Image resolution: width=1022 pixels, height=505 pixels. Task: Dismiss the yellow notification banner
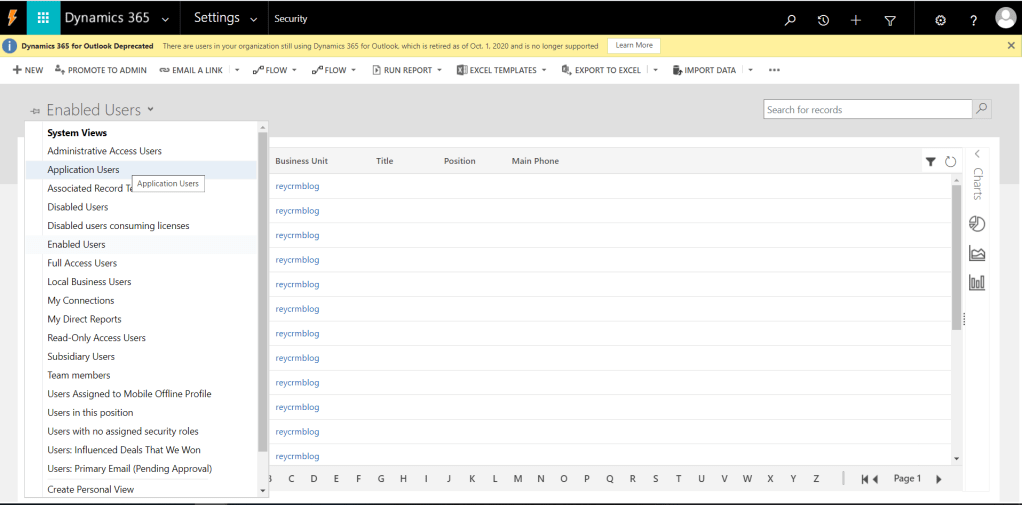[1011, 46]
